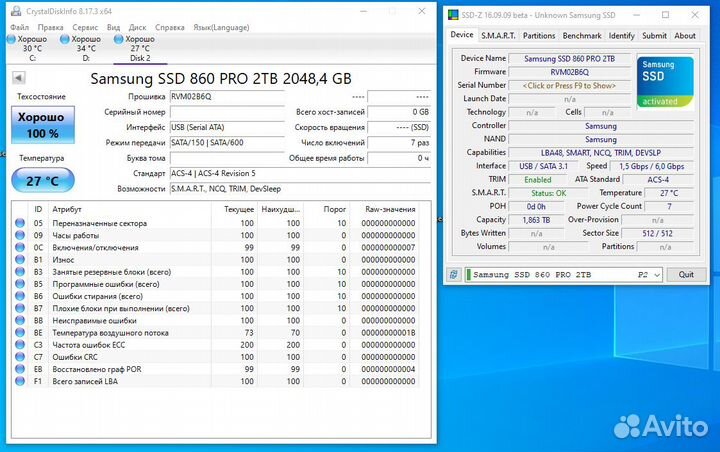Click the blue status icon for attribute BB
The height and width of the screenshot is (452, 720).
tap(20, 321)
